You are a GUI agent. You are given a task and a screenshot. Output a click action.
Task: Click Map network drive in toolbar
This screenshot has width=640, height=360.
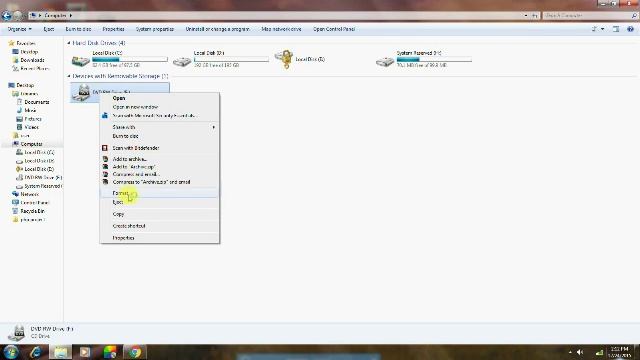(x=281, y=29)
